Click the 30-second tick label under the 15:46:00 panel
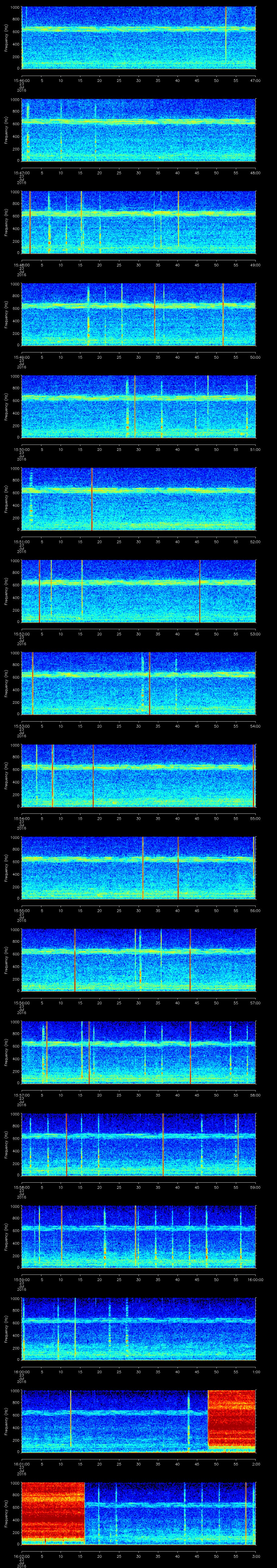This screenshot has height=1568, width=277. (138, 80)
